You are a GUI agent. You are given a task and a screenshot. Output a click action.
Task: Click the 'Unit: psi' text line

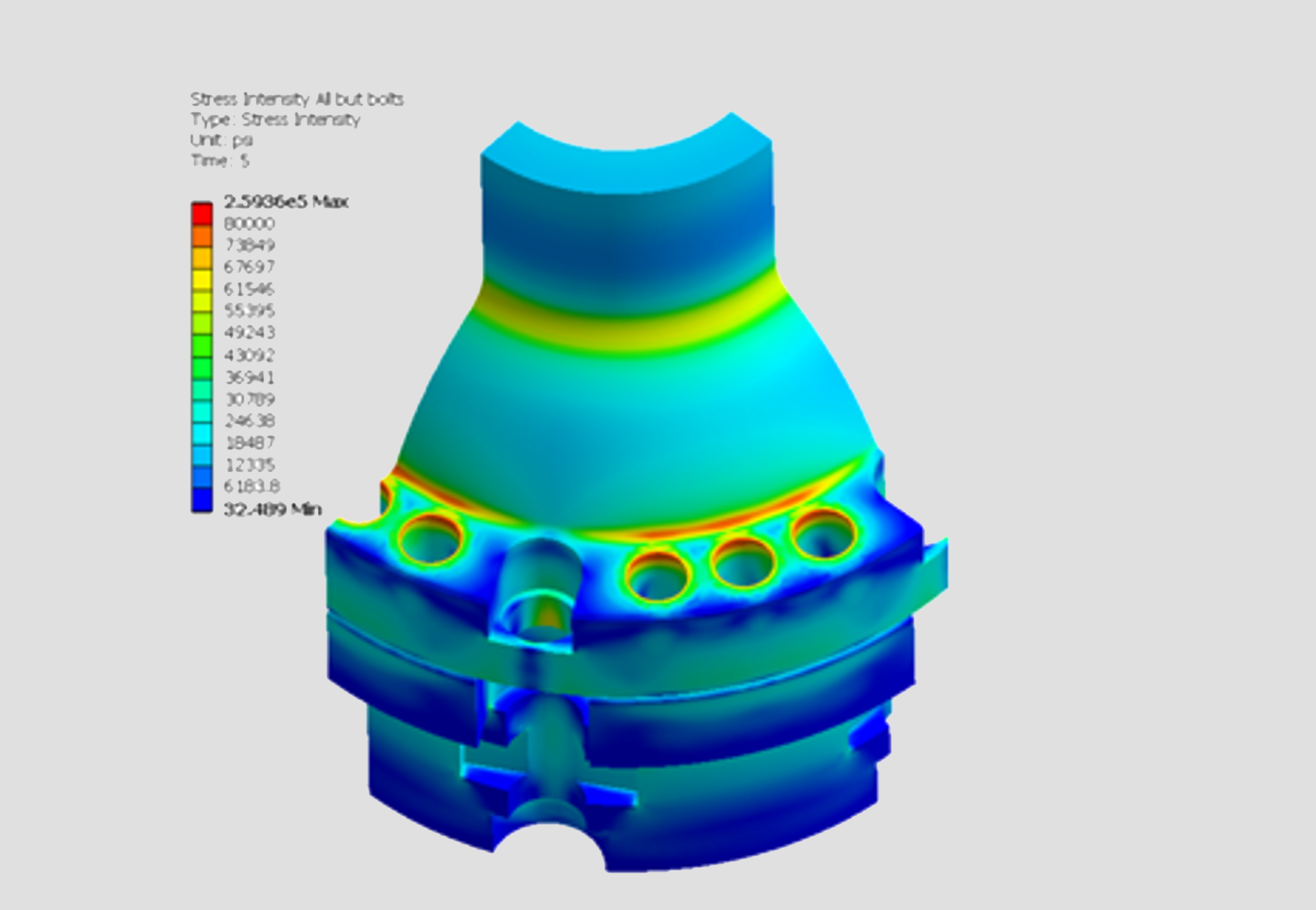pos(221,140)
